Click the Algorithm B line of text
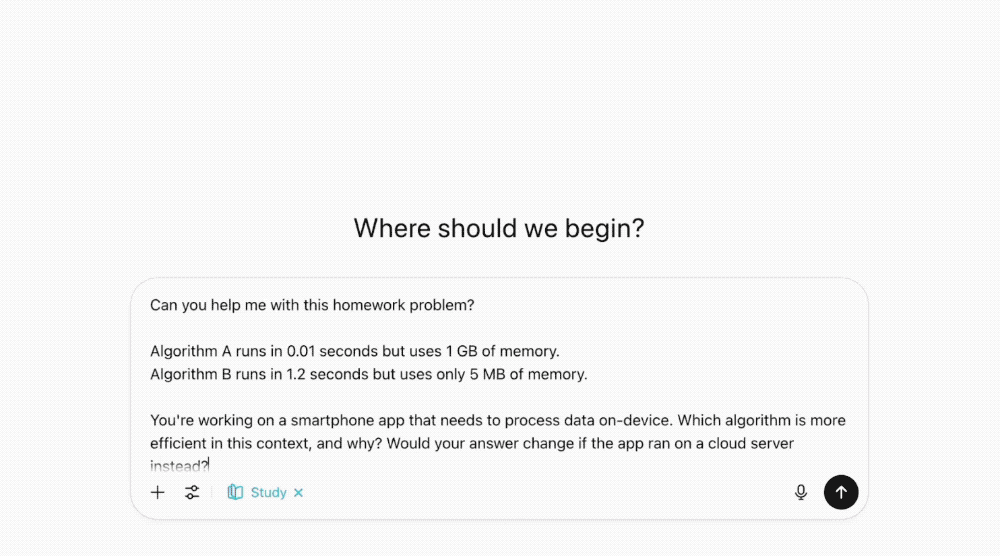 click(368, 374)
